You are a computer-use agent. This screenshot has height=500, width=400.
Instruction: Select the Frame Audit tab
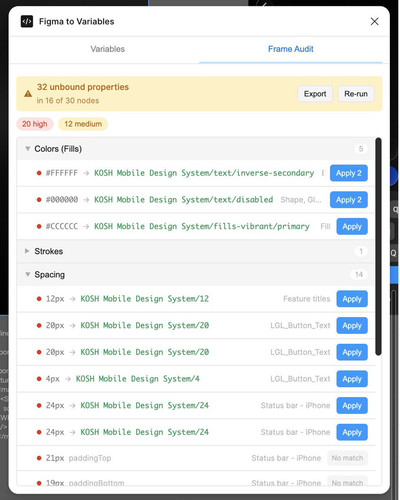(x=291, y=49)
